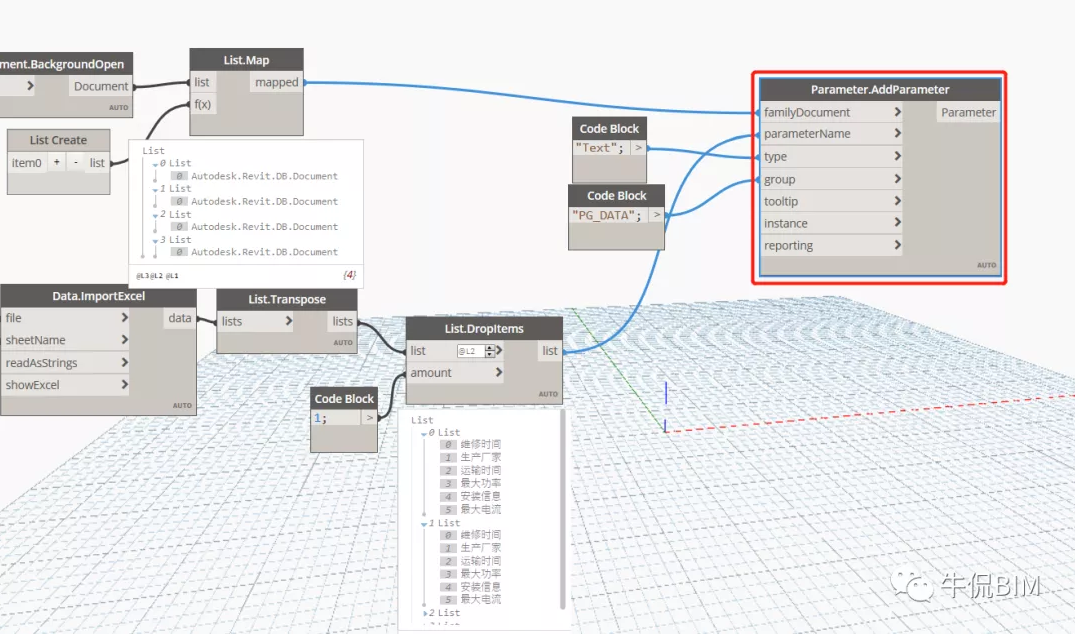Adjust the @L2 level stepper on List.DropItems
Screen dimensions: 1075x634
click(x=490, y=351)
